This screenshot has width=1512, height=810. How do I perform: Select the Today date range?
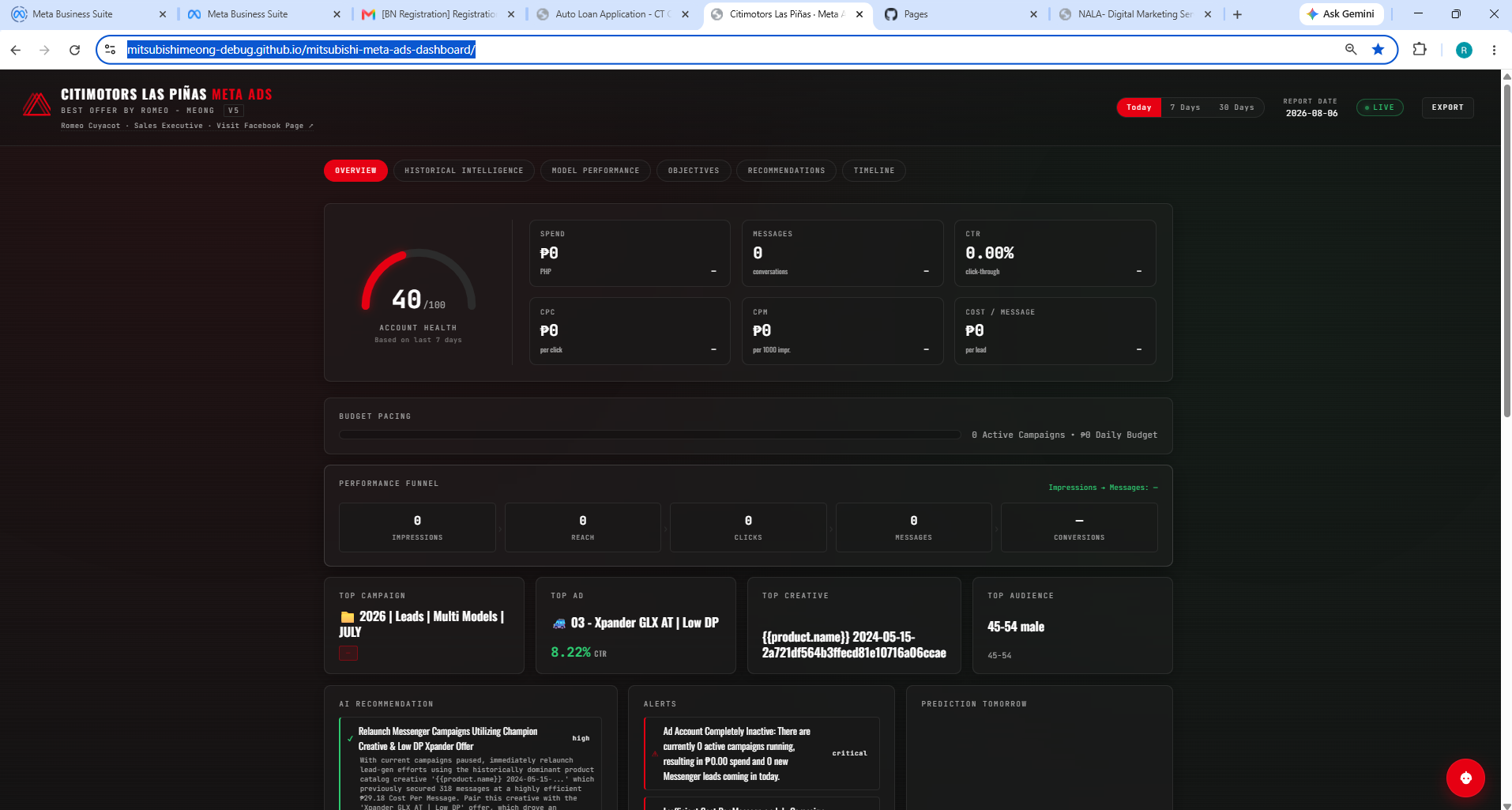click(1138, 107)
